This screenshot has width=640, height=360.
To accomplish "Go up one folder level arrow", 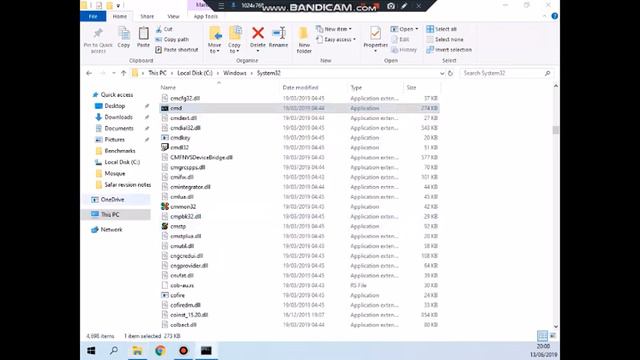I will pyautogui.click(x=123, y=73).
